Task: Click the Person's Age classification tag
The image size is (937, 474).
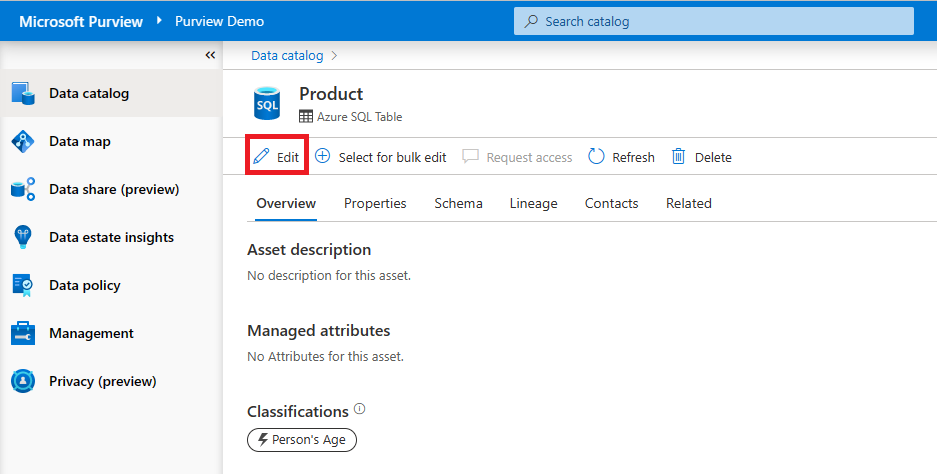Action: [302, 439]
